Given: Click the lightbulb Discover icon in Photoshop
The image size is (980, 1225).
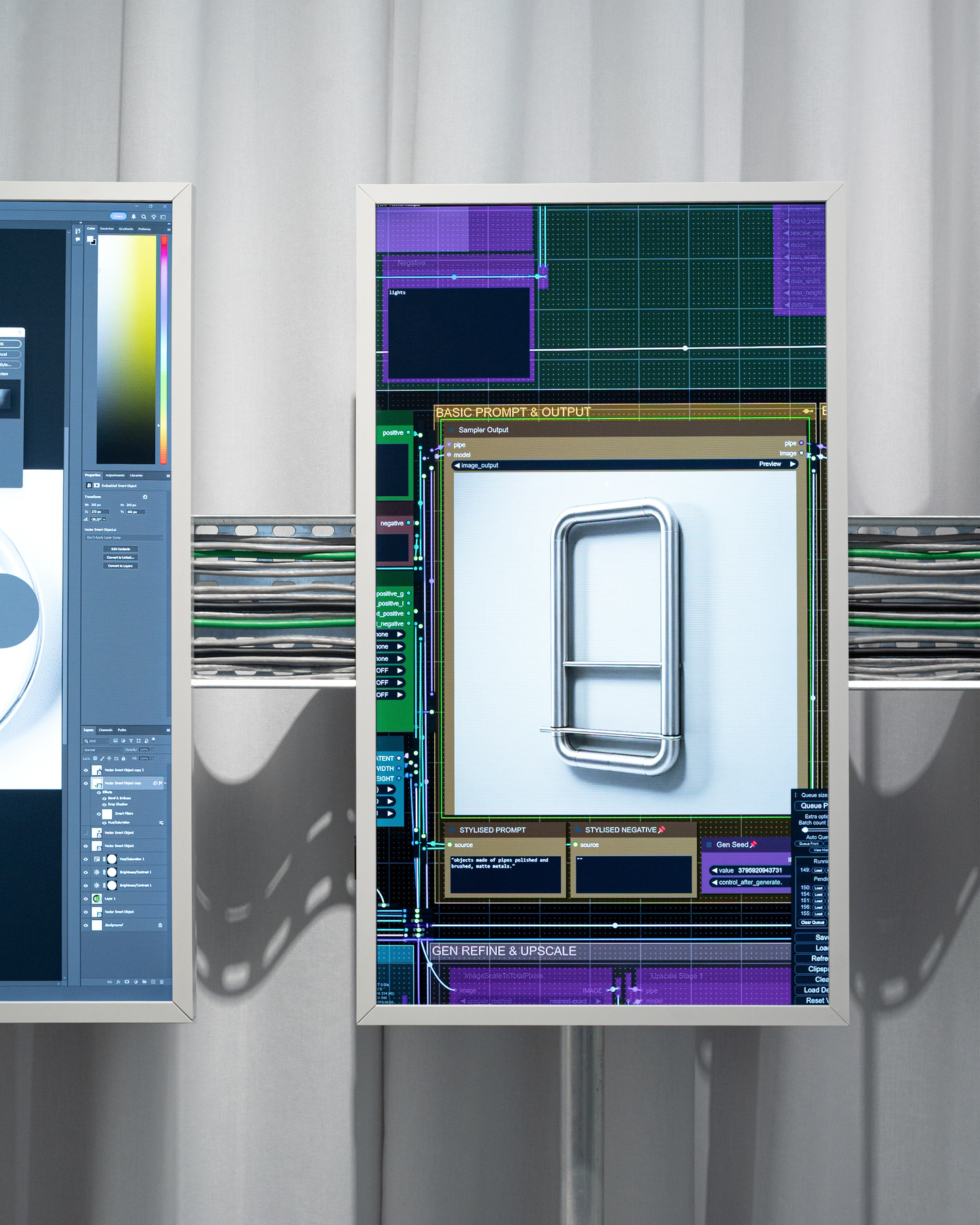Looking at the screenshot, I should 154,216.
